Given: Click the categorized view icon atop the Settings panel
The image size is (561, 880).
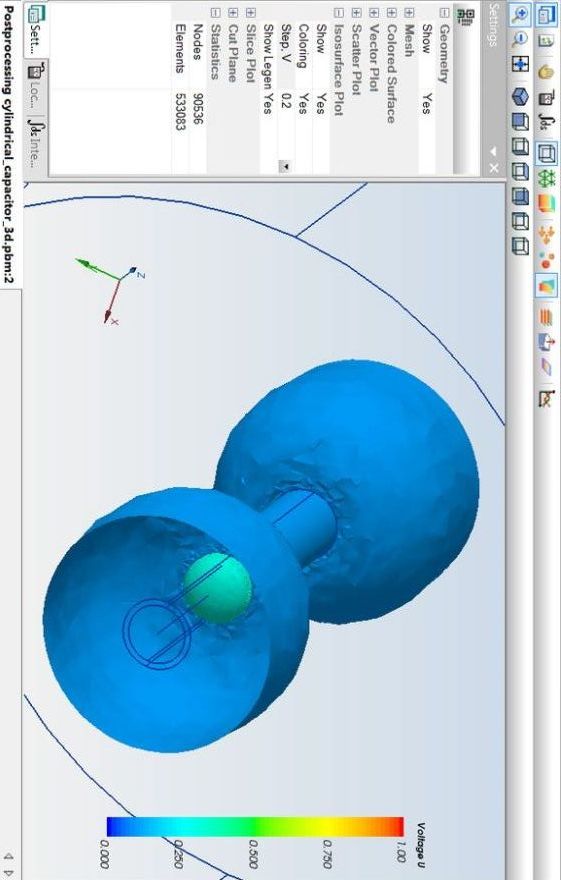Looking at the screenshot, I should point(465,15).
